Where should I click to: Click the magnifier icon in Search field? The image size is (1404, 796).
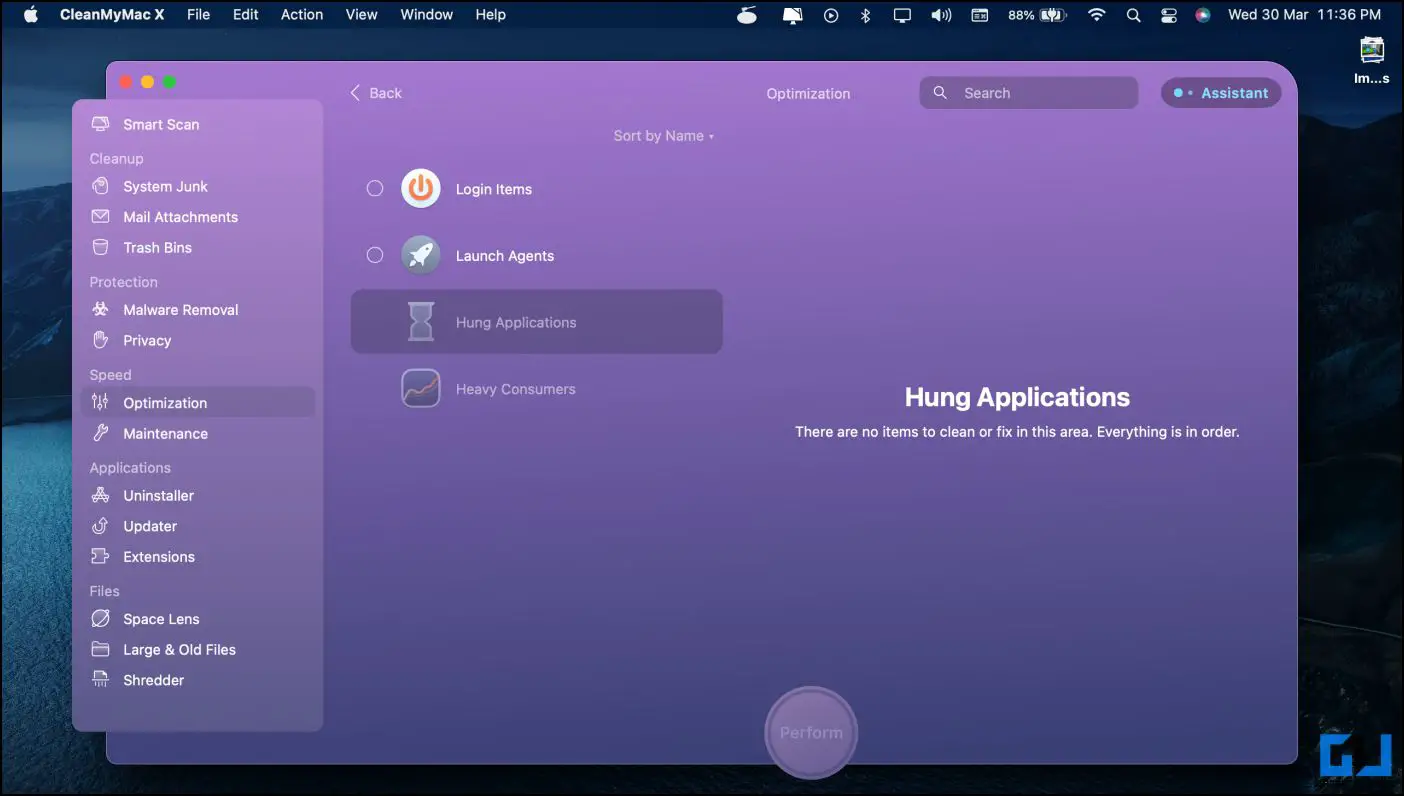(940, 93)
